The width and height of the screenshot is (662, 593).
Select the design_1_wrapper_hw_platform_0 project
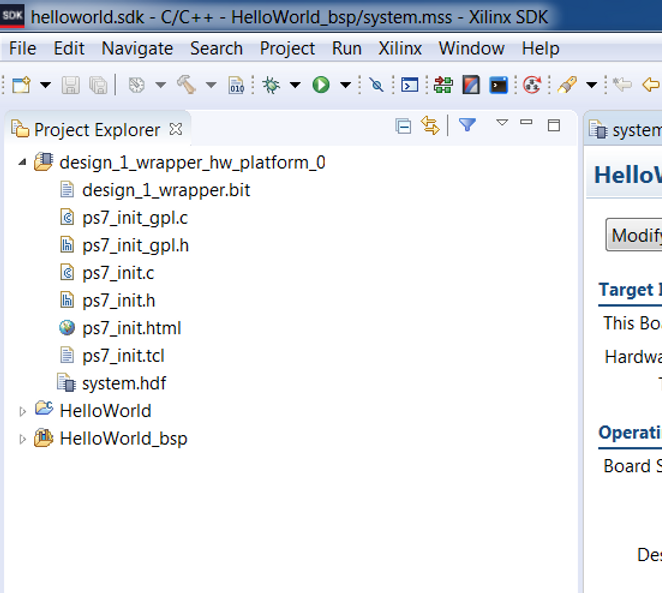point(192,162)
